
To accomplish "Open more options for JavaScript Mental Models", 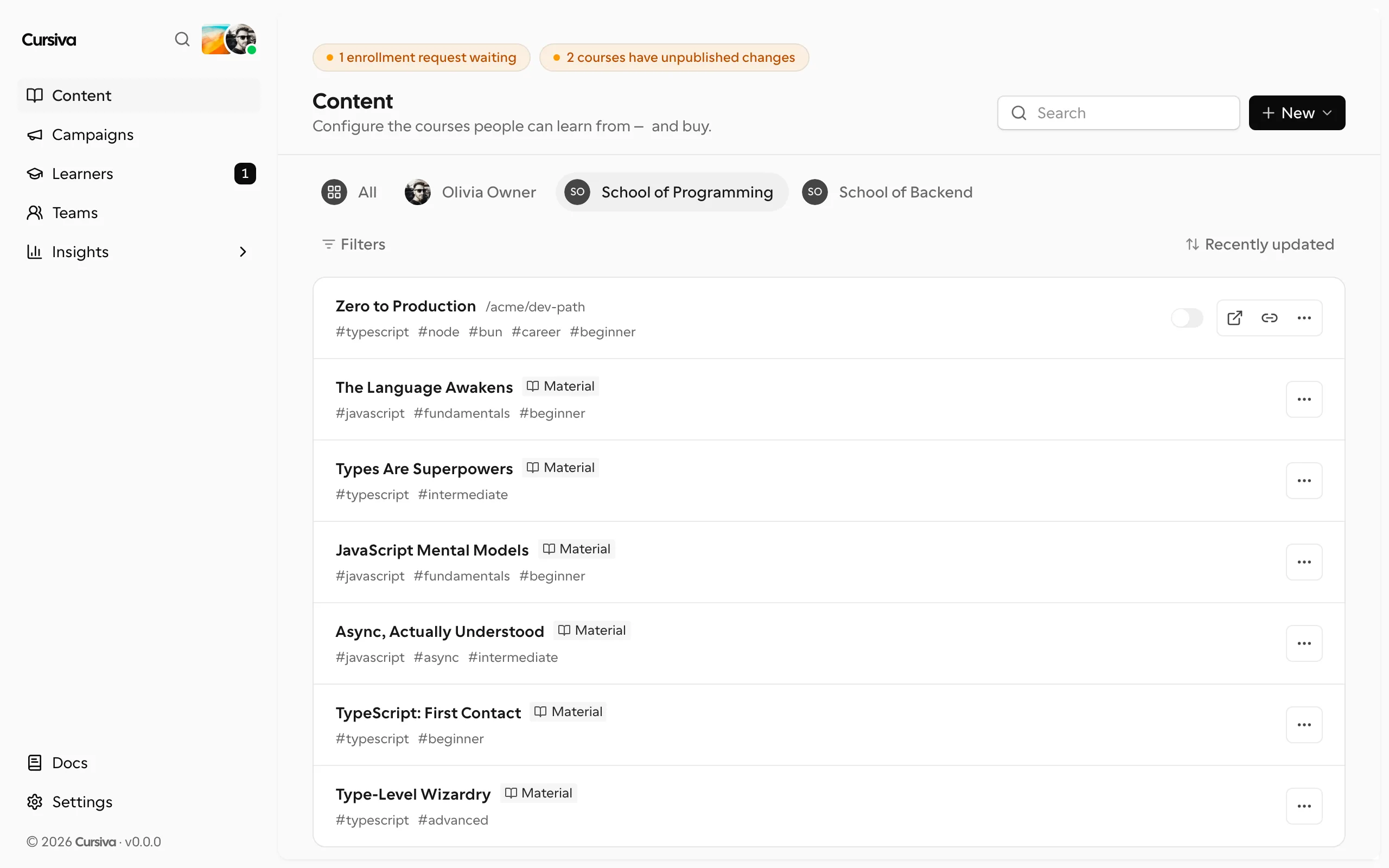I will coord(1304,562).
